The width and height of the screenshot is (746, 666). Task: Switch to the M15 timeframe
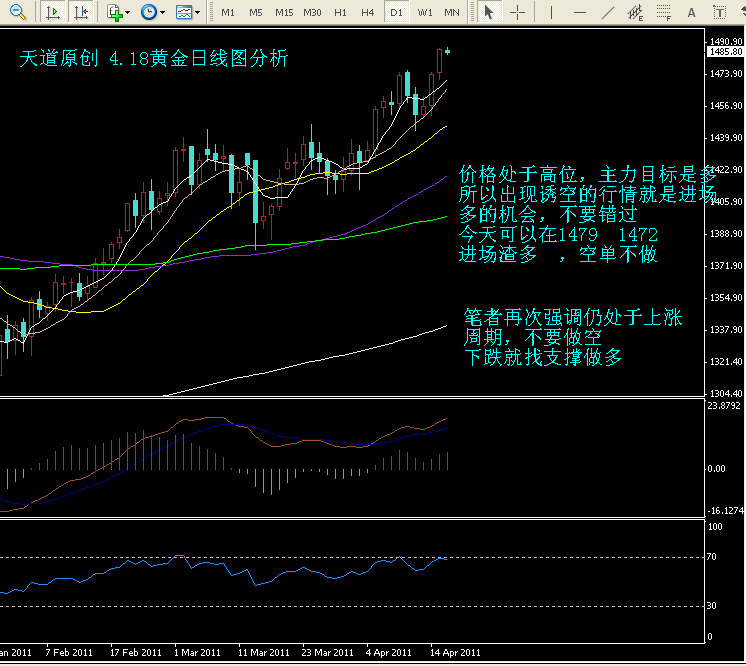coord(284,12)
